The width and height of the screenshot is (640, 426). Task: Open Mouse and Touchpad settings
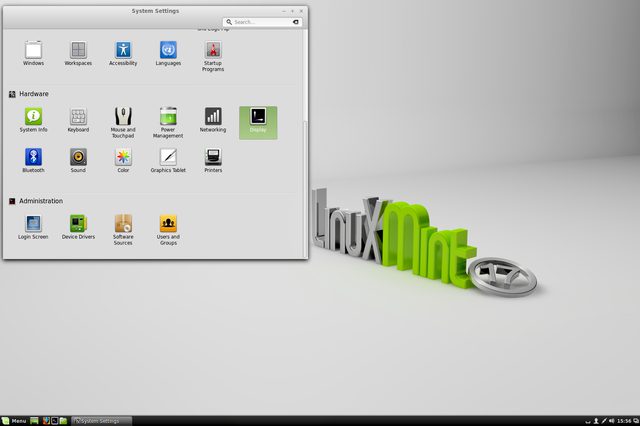click(x=123, y=120)
